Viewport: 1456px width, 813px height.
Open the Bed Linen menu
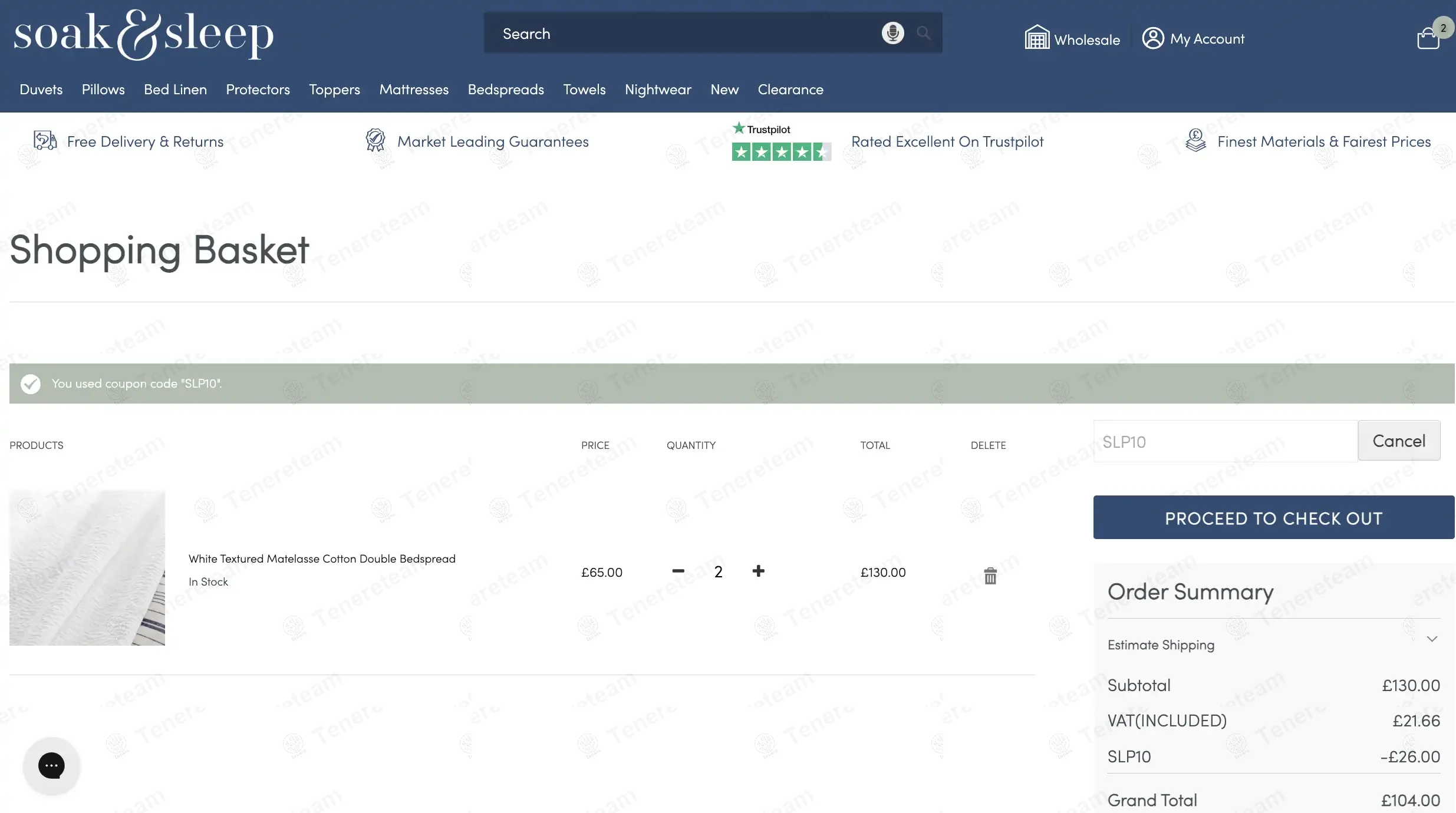point(175,90)
